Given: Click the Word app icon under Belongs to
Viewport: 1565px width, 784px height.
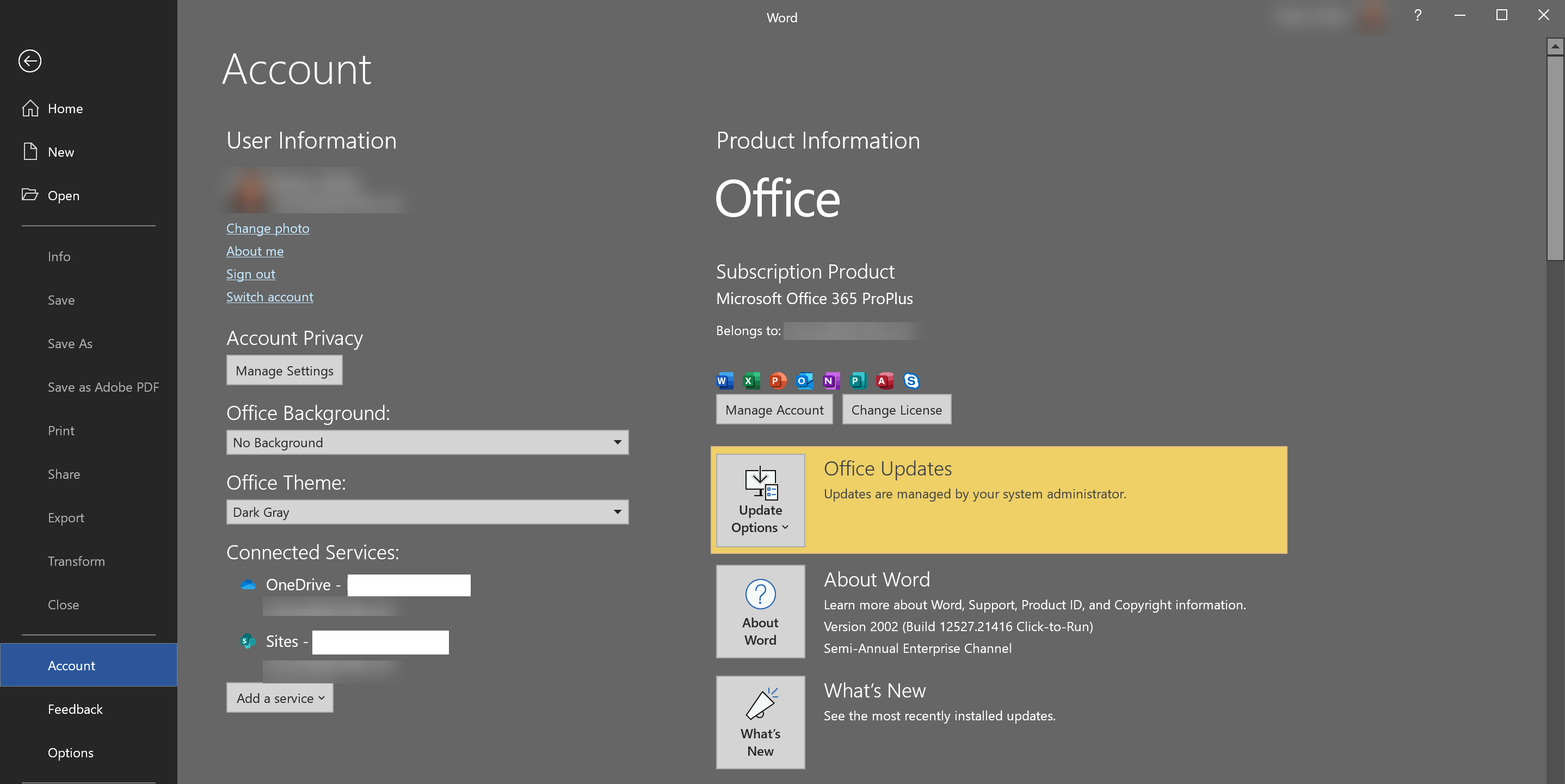Looking at the screenshot, I should click(725, 381).
